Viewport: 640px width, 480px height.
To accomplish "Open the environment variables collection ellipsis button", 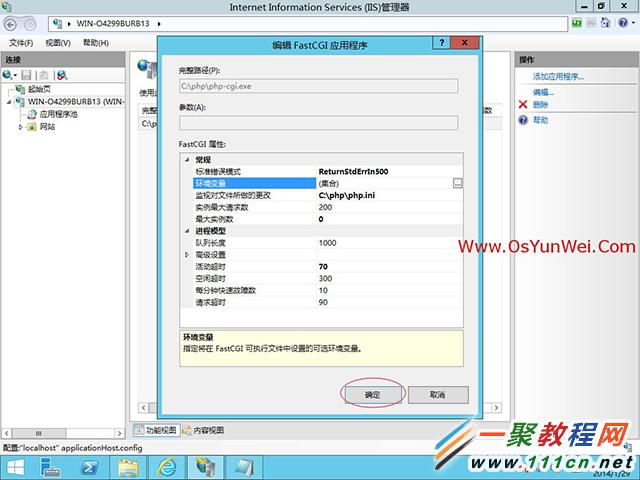I will pos(458,184).
